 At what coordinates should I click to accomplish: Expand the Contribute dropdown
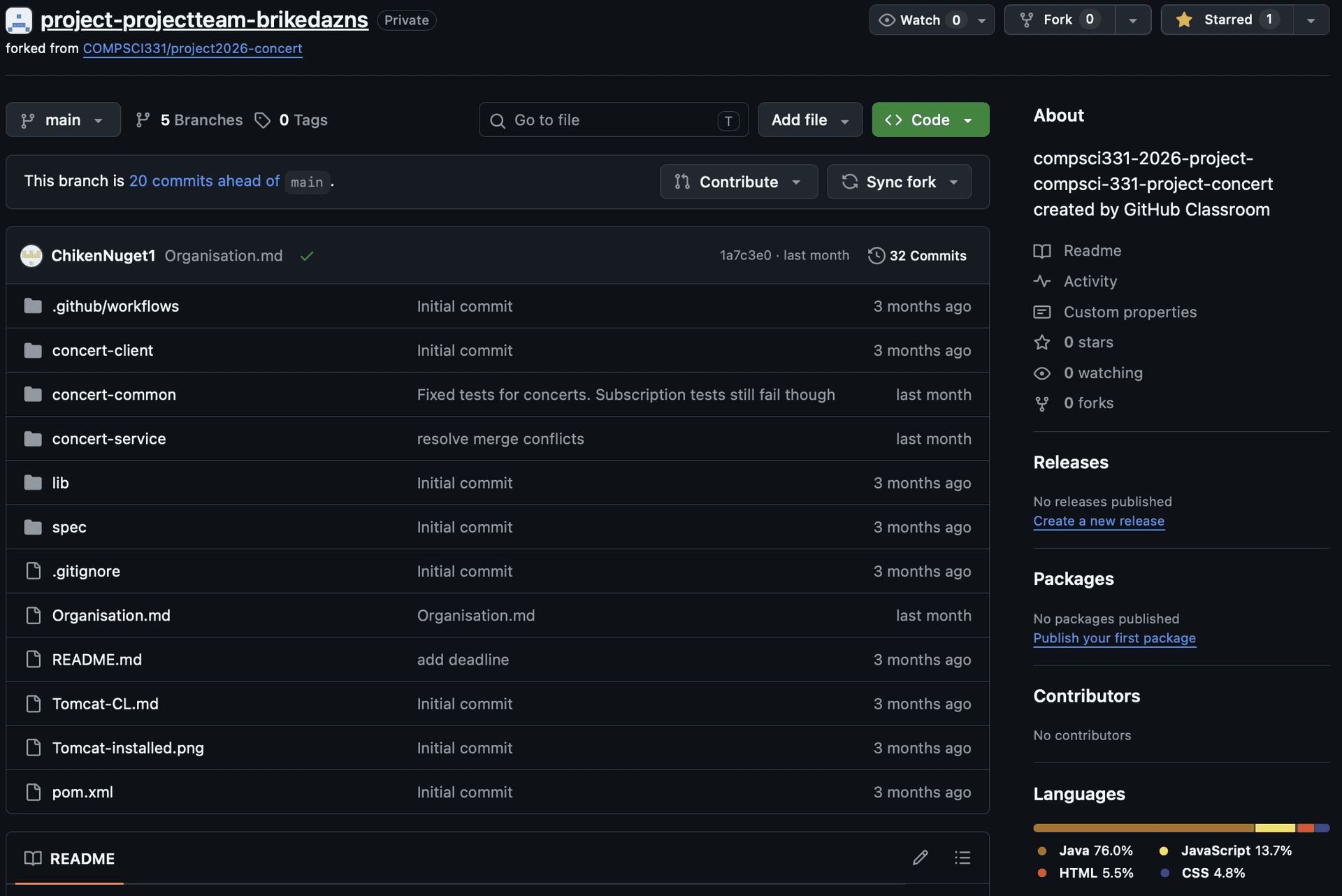pos(739,182)
